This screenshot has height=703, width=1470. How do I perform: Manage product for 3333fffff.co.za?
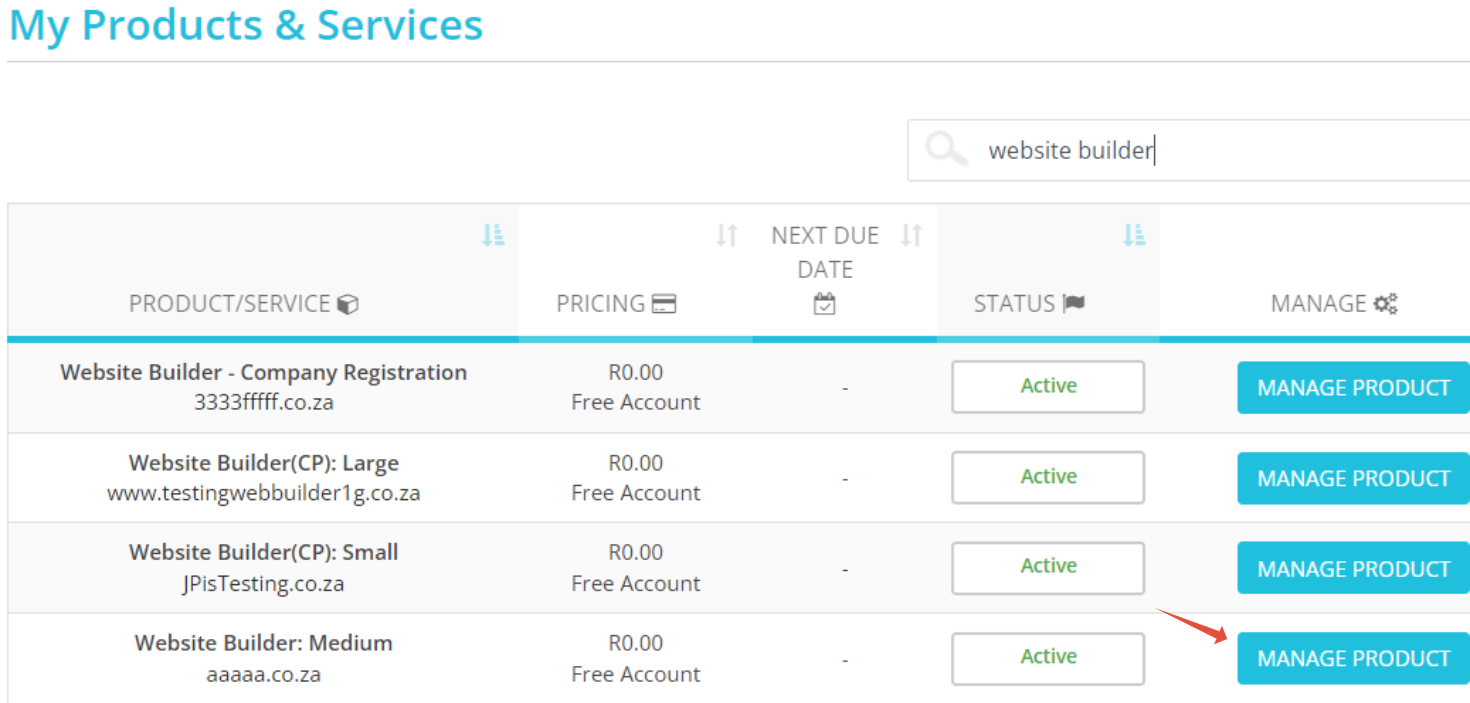pyautogui.click(x=1353, y=387)
